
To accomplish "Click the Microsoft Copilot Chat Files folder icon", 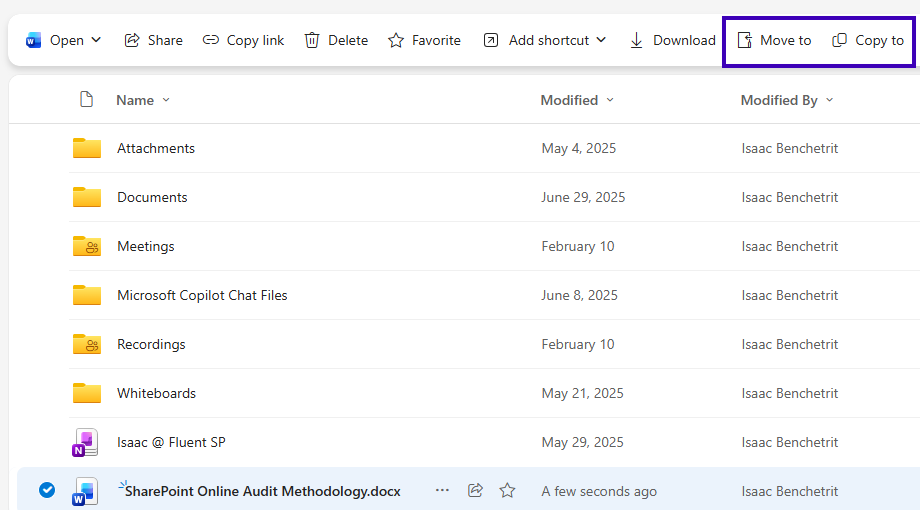I will point(87,295).
